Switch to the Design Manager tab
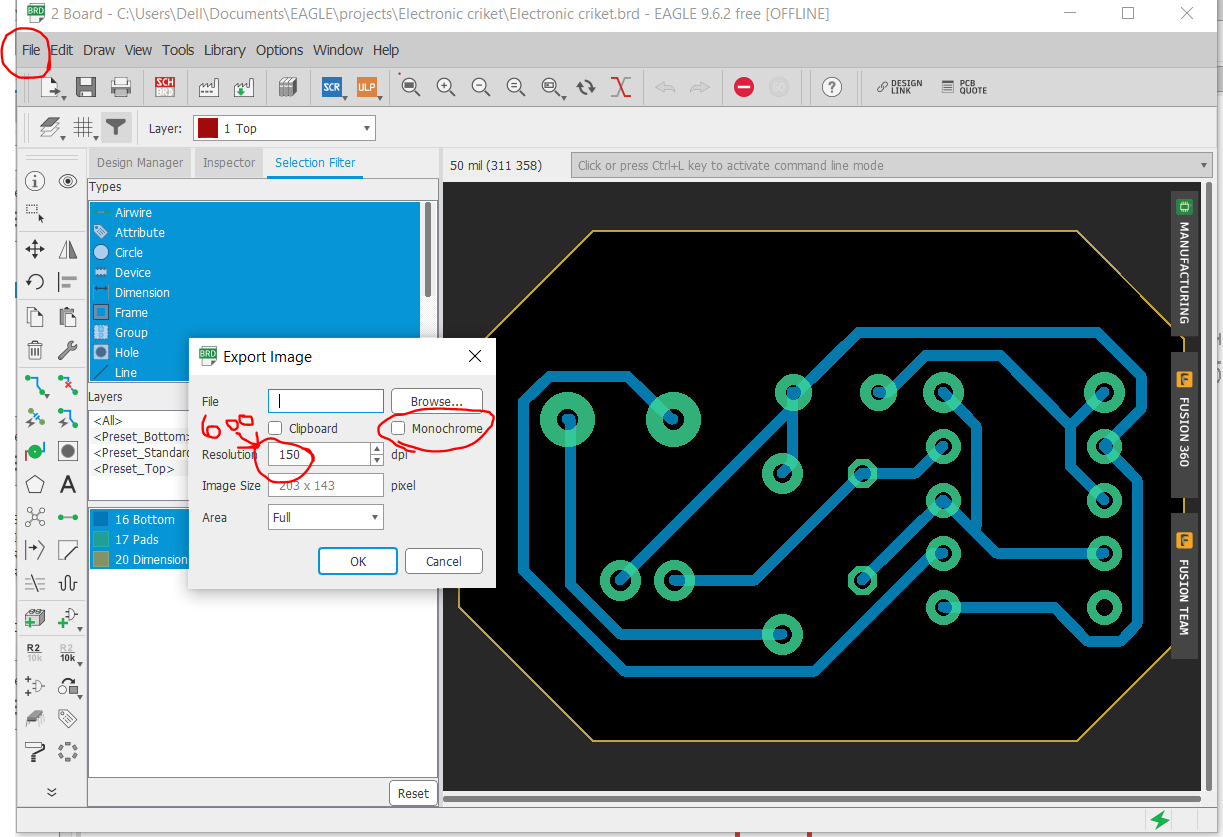The height and width of the screenshot is (837, 1223). pyautogui.click(x=140, y=163)
